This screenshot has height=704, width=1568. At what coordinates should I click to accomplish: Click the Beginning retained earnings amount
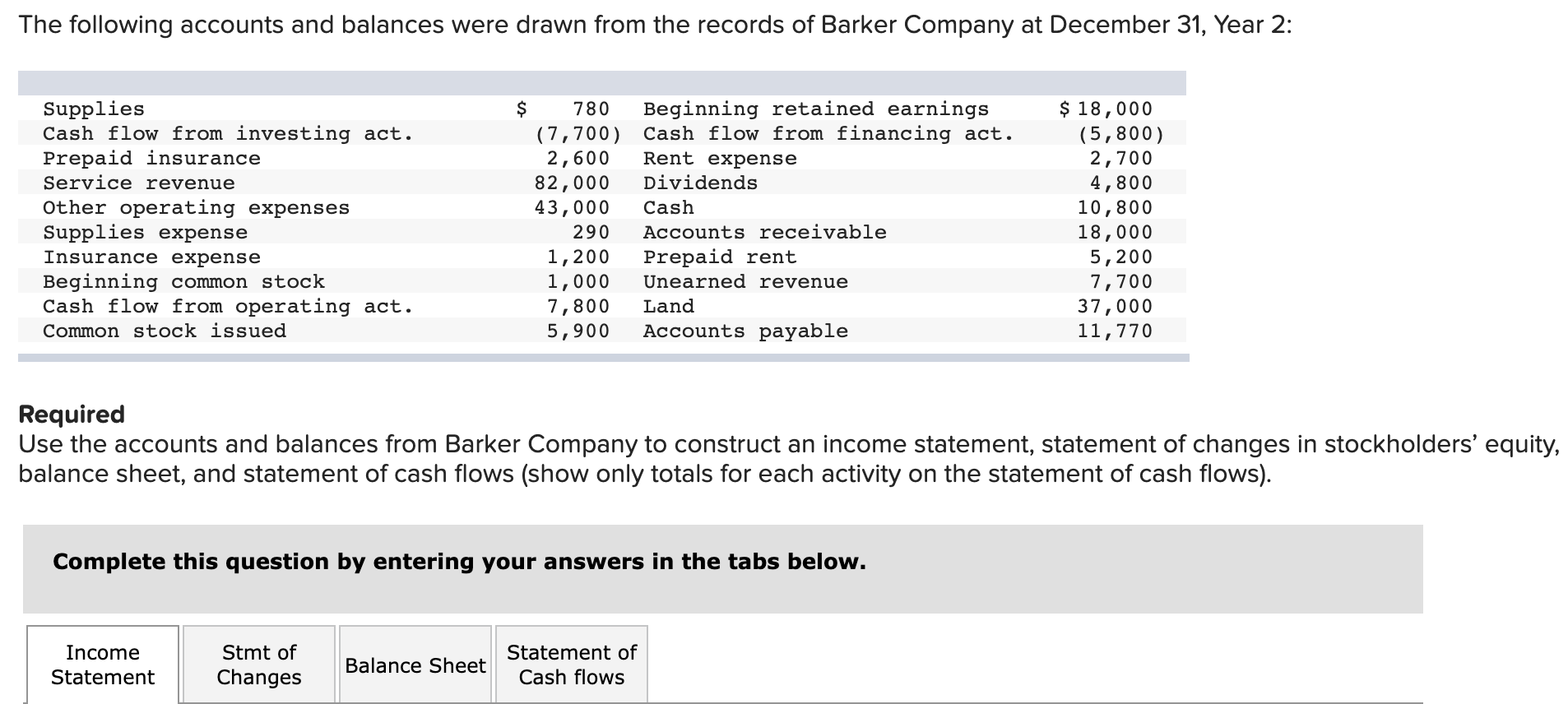point(1118,108)
